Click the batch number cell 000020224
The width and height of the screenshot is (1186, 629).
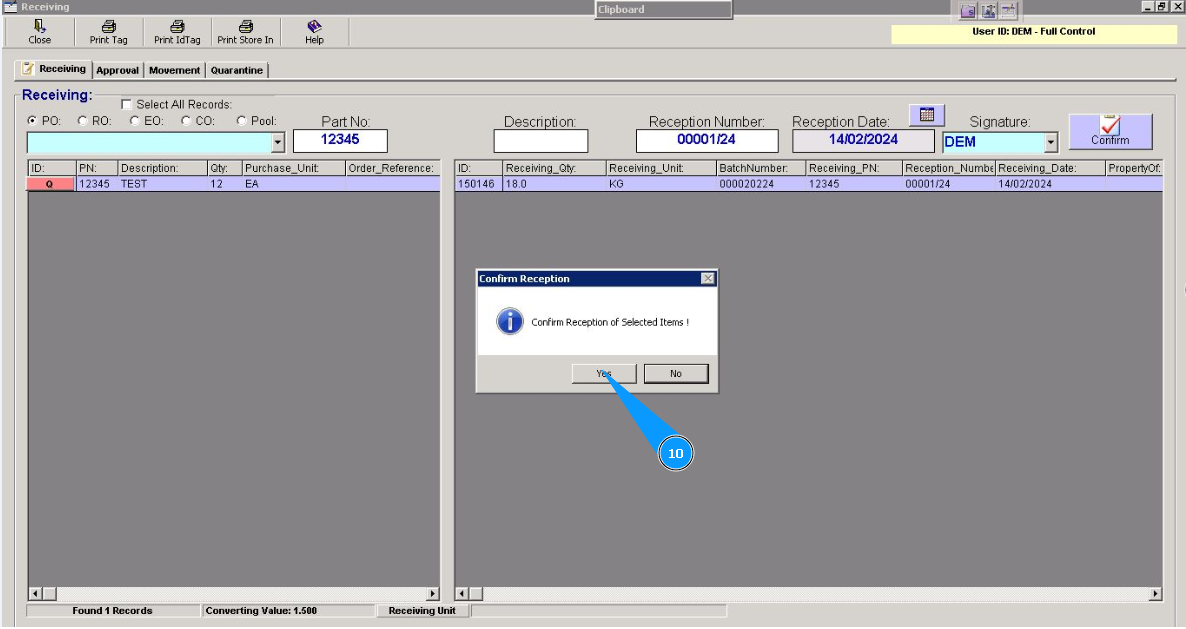(760, 184)
